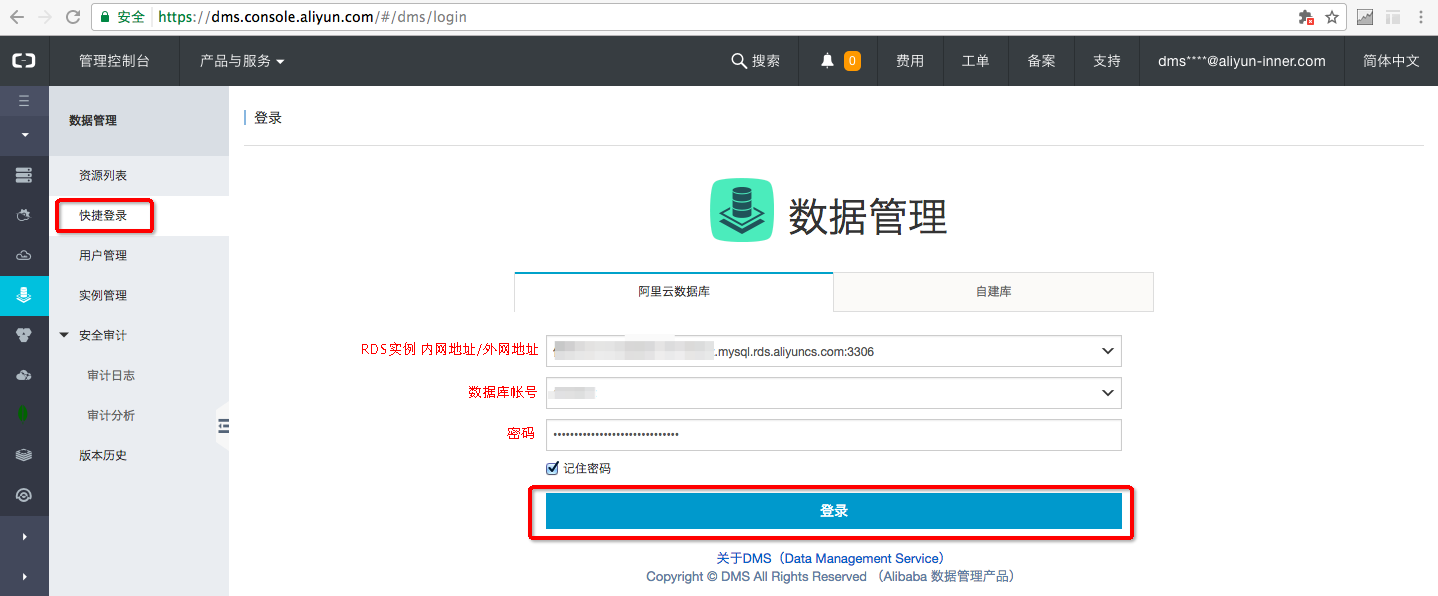1438x596 pixels.
Task: Open the stacked layers icon in the left rail
Action: [x=24, y=455]
